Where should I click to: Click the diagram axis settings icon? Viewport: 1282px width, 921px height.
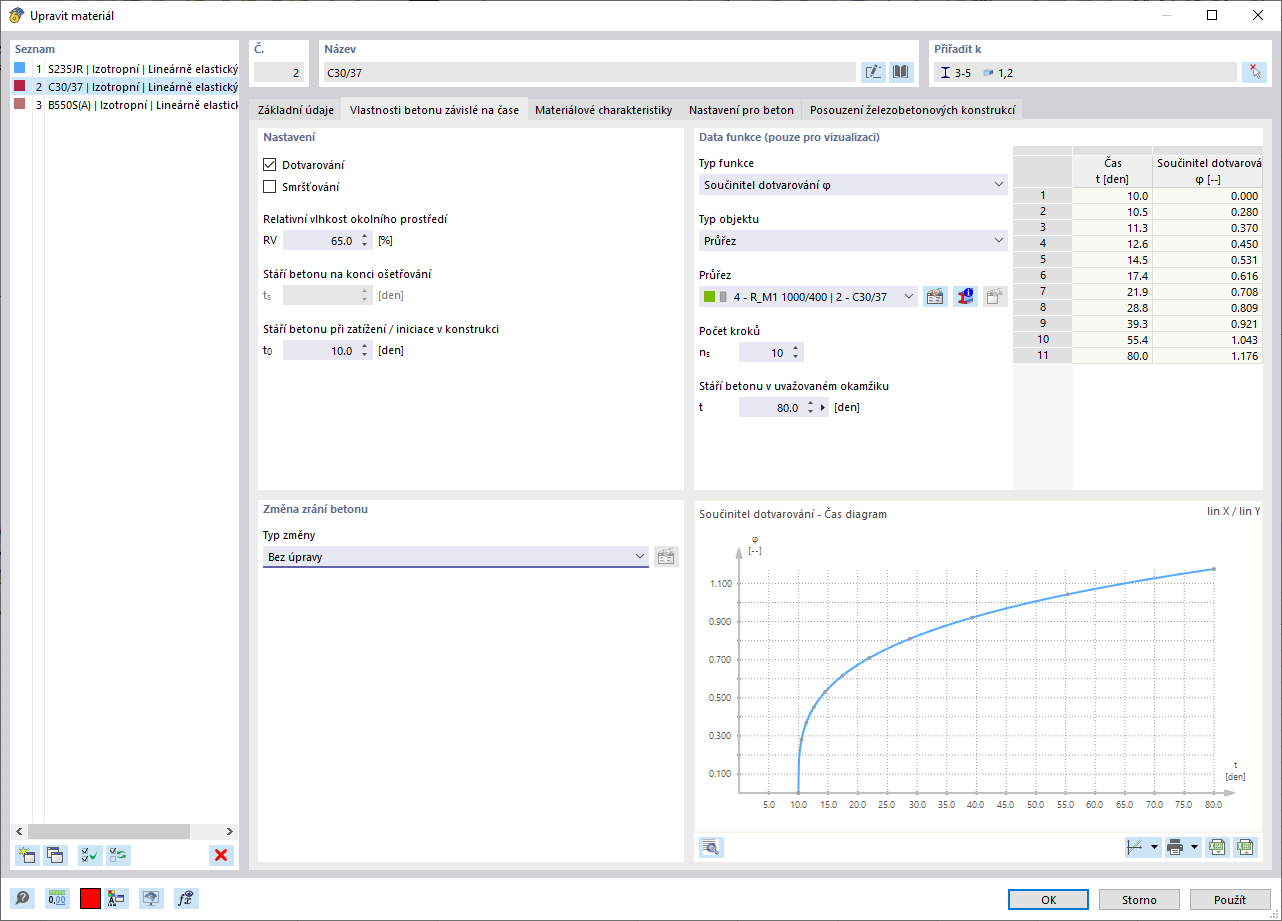[1136, 847]
